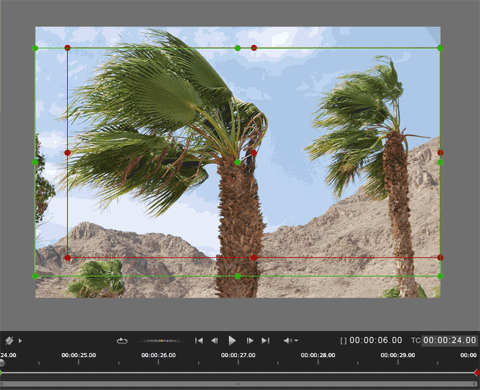Step forward one frame
The image size is (480, 390).
[249, 340]
